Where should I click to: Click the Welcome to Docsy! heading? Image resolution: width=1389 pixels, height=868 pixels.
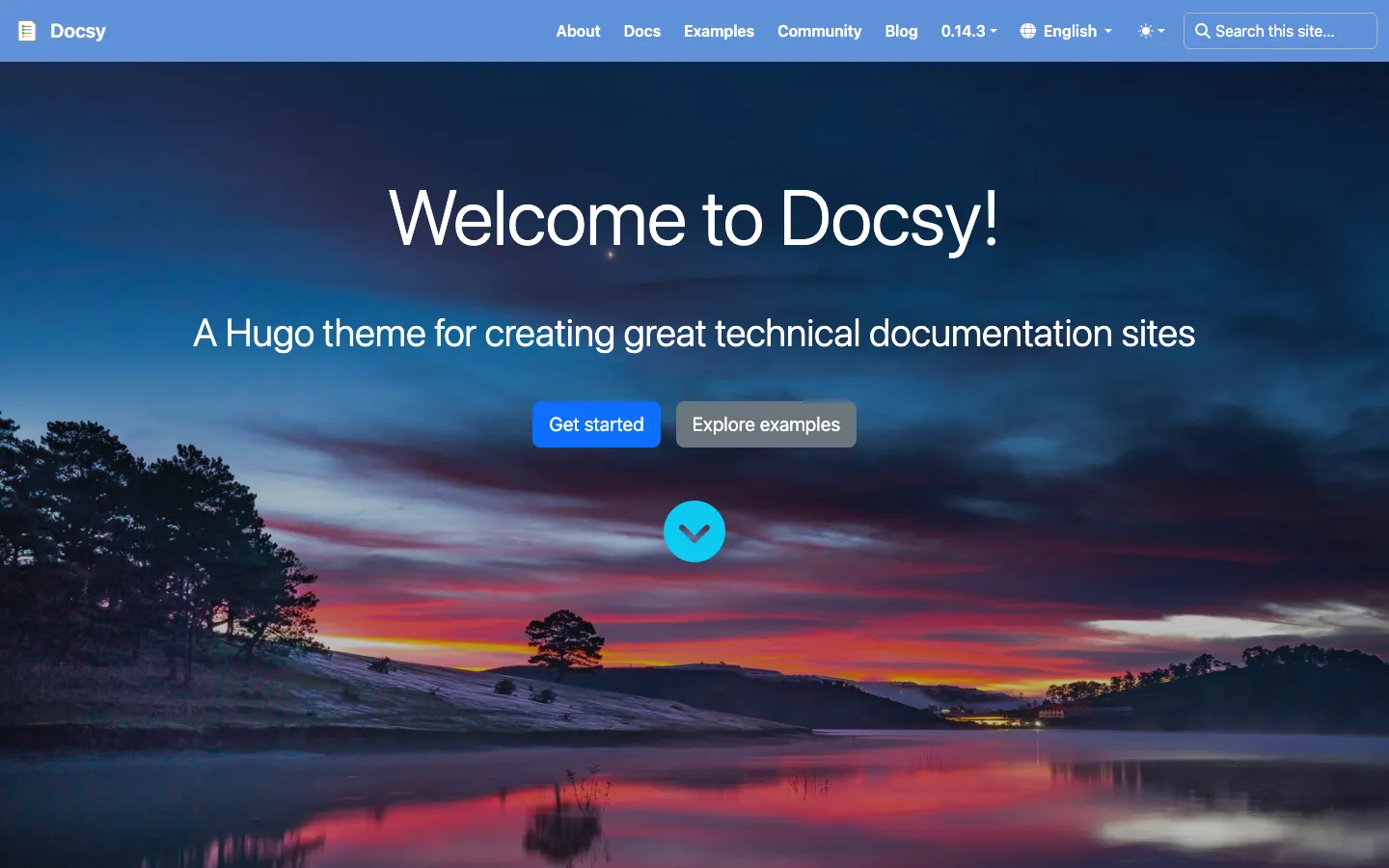tap(694, 219)
